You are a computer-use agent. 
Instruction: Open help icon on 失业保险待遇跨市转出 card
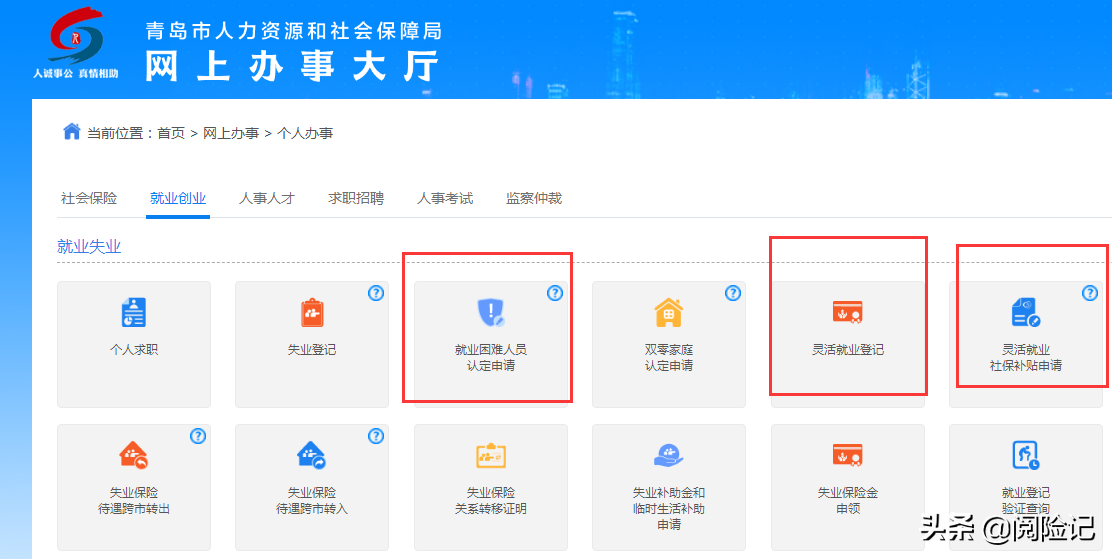coord(198,436)
